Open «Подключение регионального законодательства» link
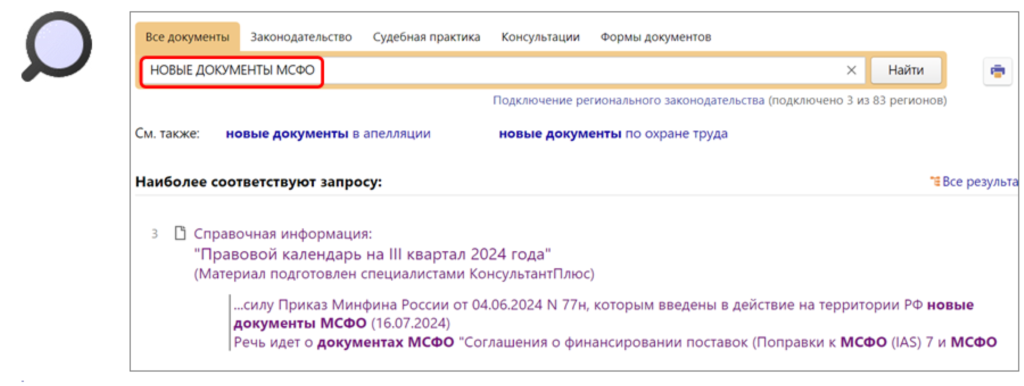 628,101
